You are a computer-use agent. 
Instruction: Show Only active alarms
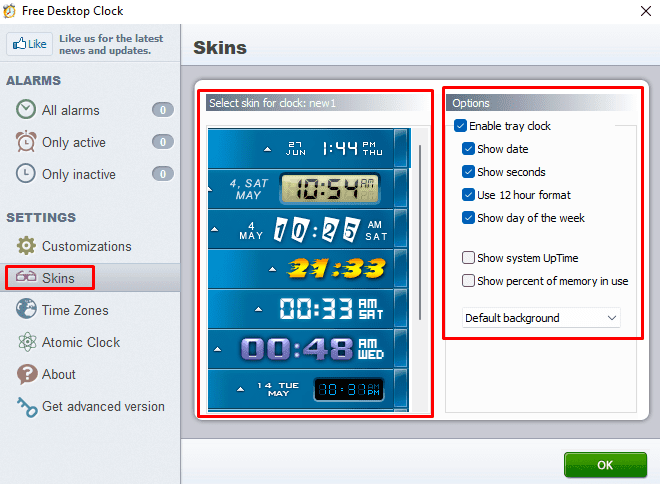tap(74, 142)
